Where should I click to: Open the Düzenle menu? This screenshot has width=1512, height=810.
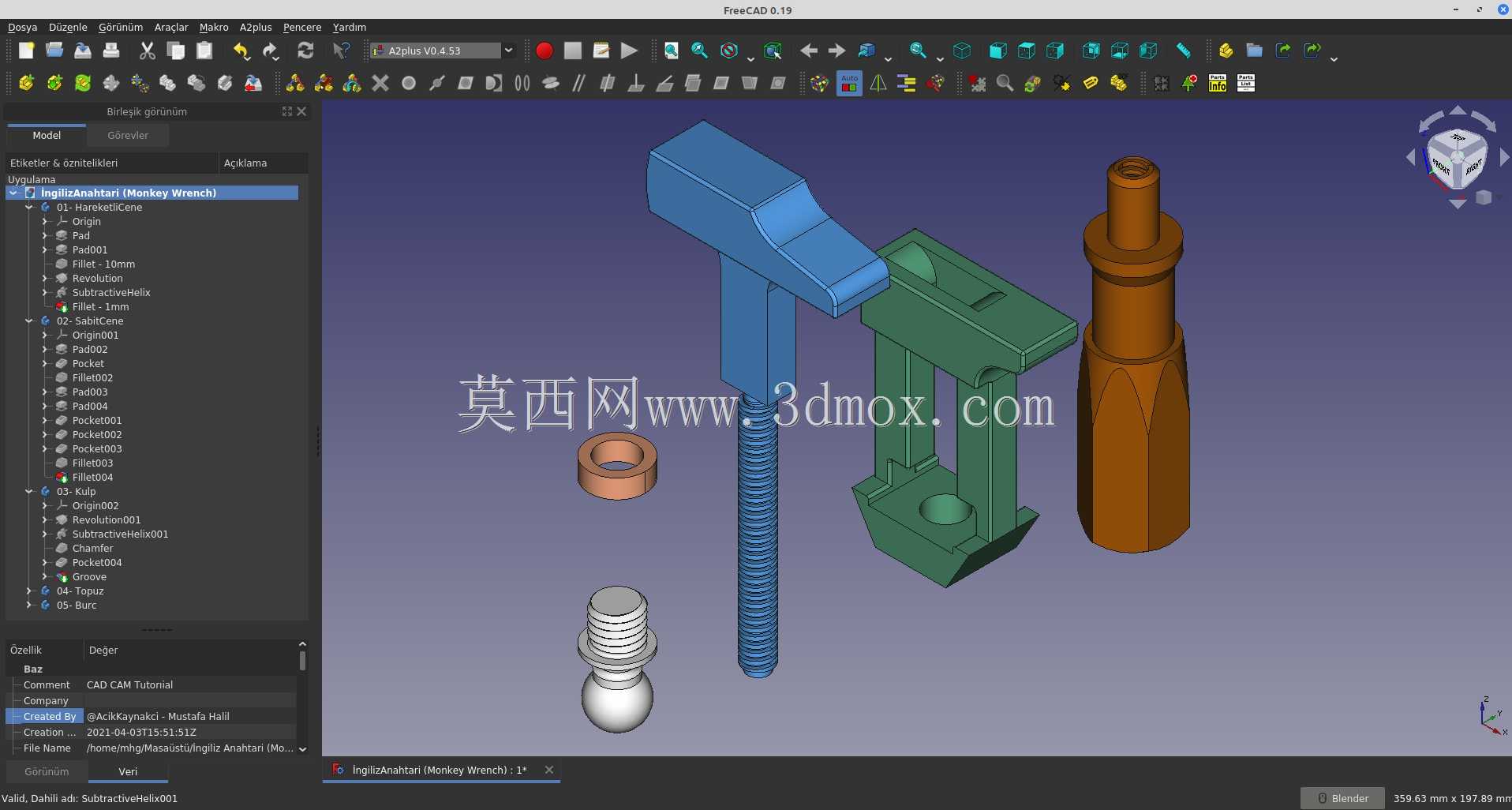pyautogui.click(x=68, y=27)
